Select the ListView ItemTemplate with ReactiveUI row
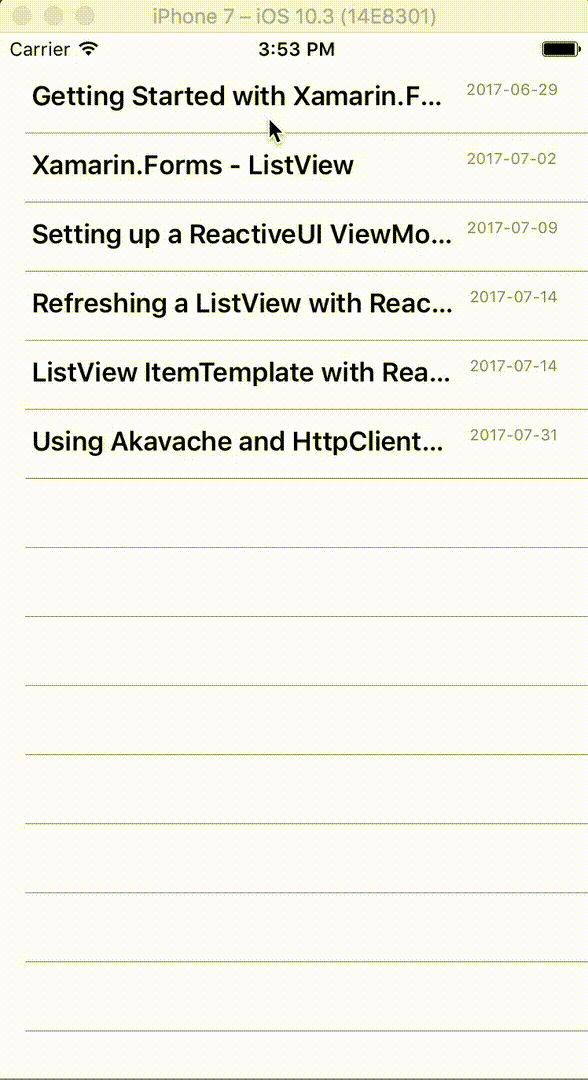The height and width of the screenshot is (1080, 588). pos(240,372)
